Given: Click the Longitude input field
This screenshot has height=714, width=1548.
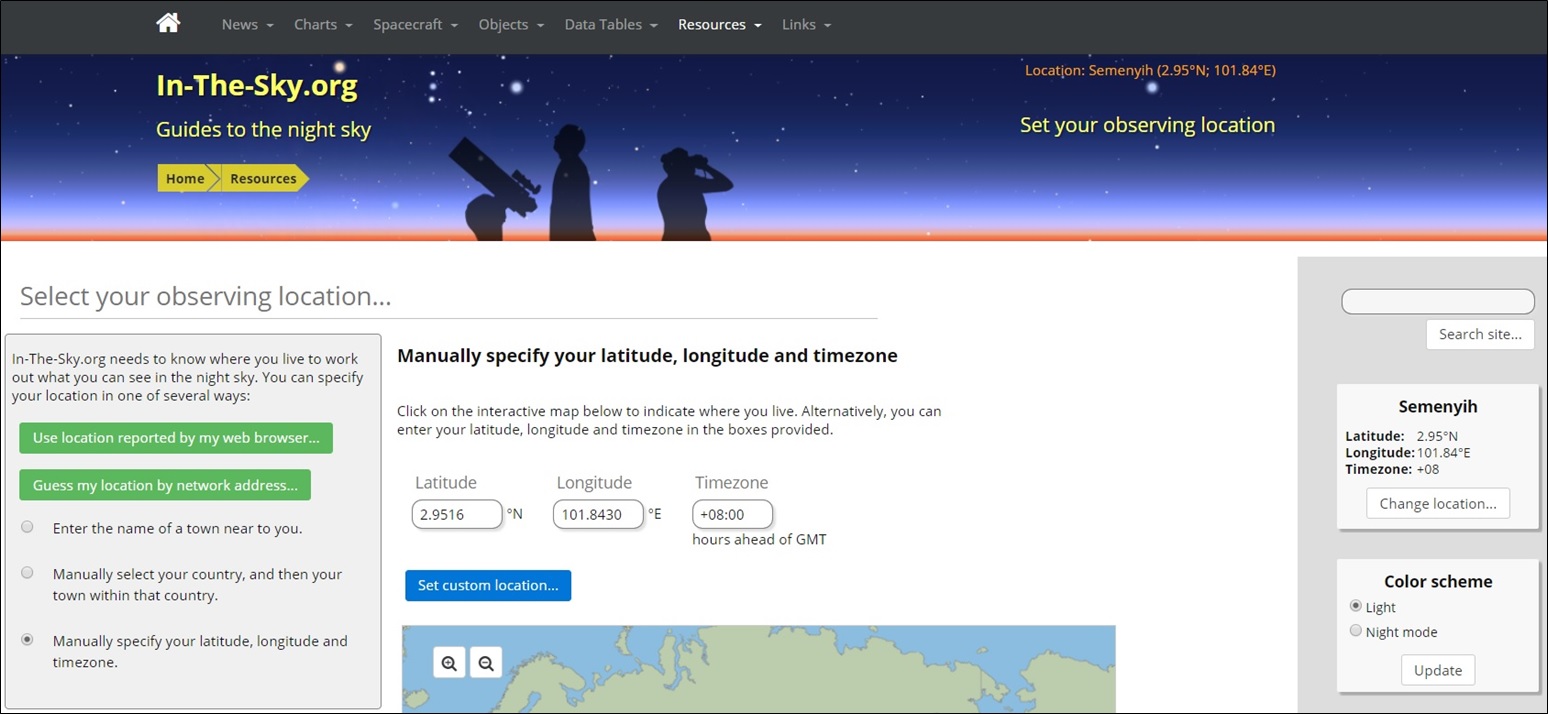Looking at the screenshot, I should pyautogui.click(x=598, y=514).
